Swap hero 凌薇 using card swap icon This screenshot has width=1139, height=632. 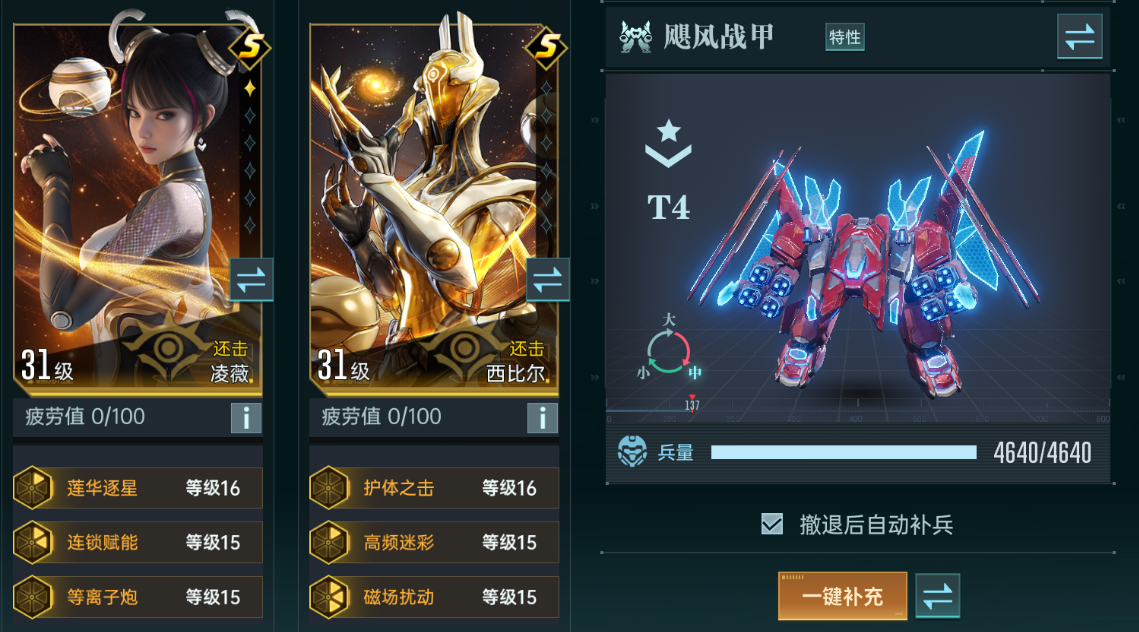(x=251, y=280)
